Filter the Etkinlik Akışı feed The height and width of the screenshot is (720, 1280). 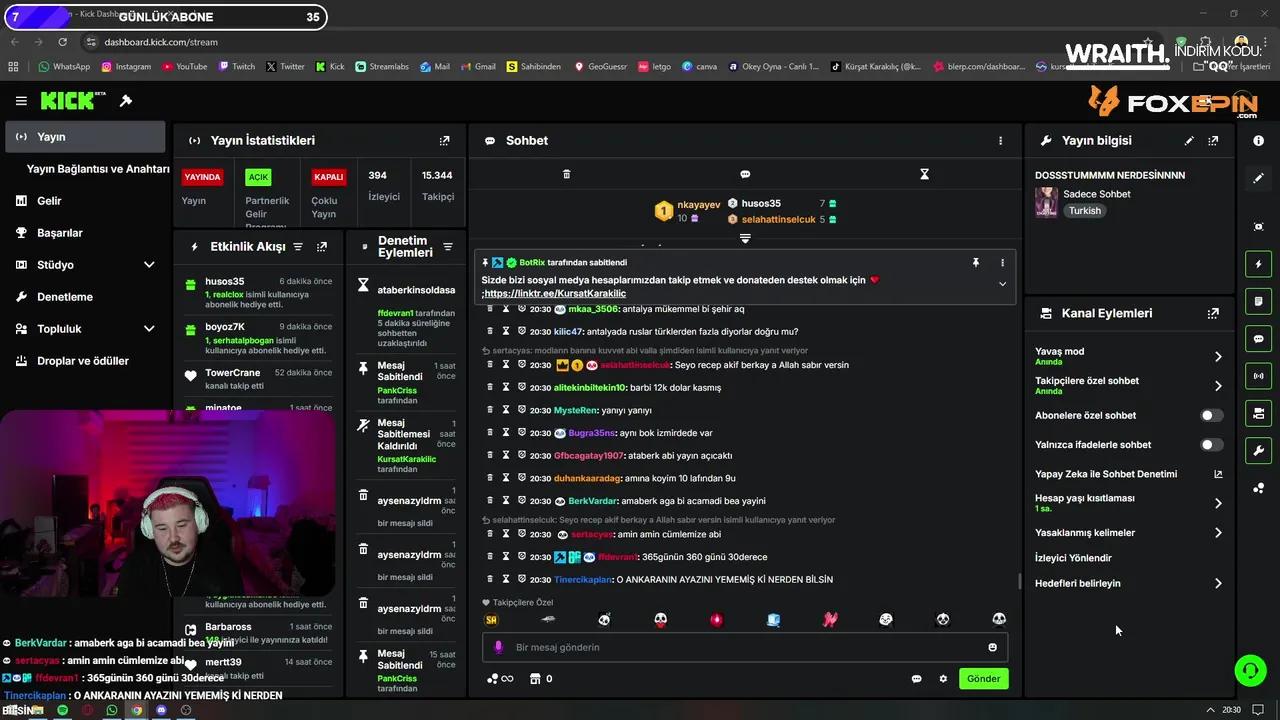297,247
